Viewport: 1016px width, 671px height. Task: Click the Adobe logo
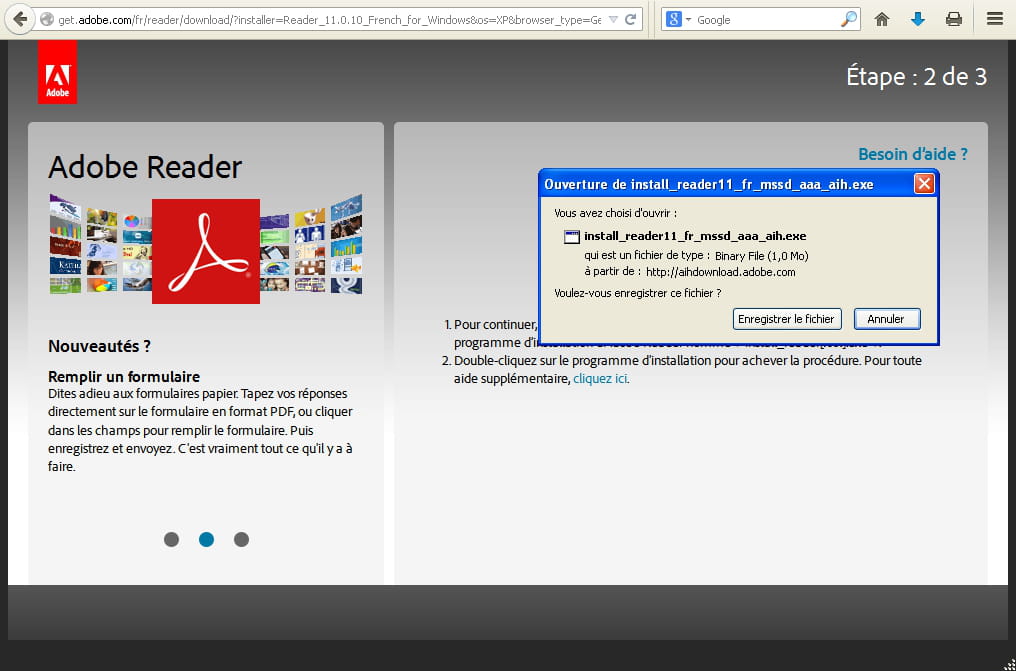click(x=57, y=72)
